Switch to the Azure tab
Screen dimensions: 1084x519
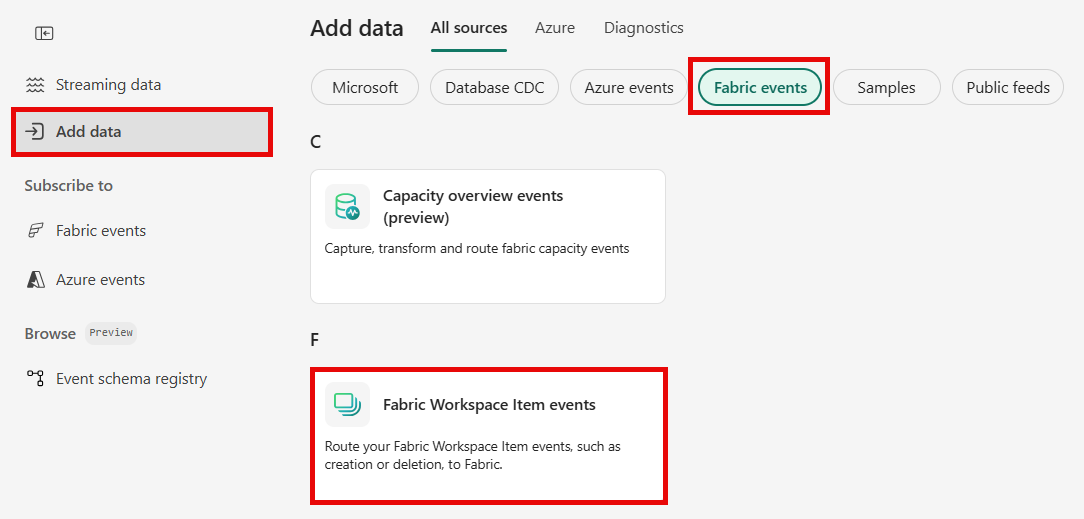pyautogui.click(x=555, y=28)
